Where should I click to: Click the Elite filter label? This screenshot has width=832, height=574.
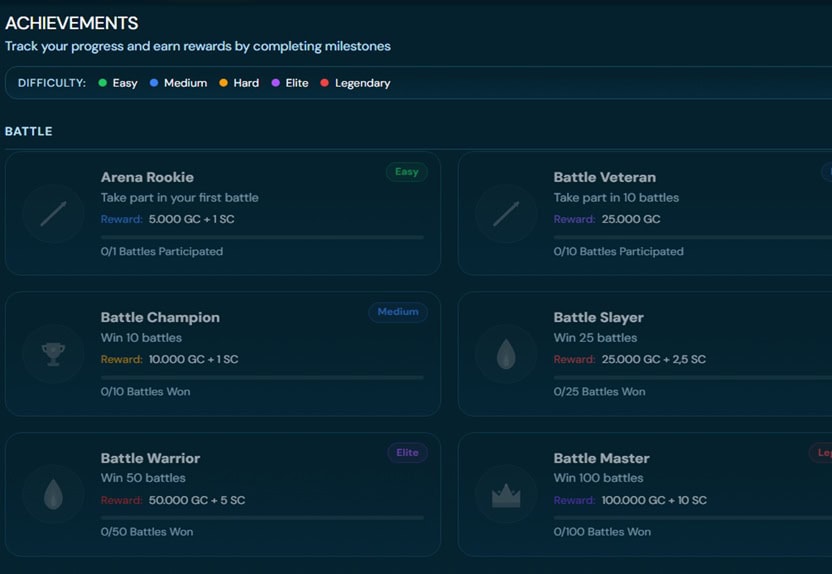(297, 83)
